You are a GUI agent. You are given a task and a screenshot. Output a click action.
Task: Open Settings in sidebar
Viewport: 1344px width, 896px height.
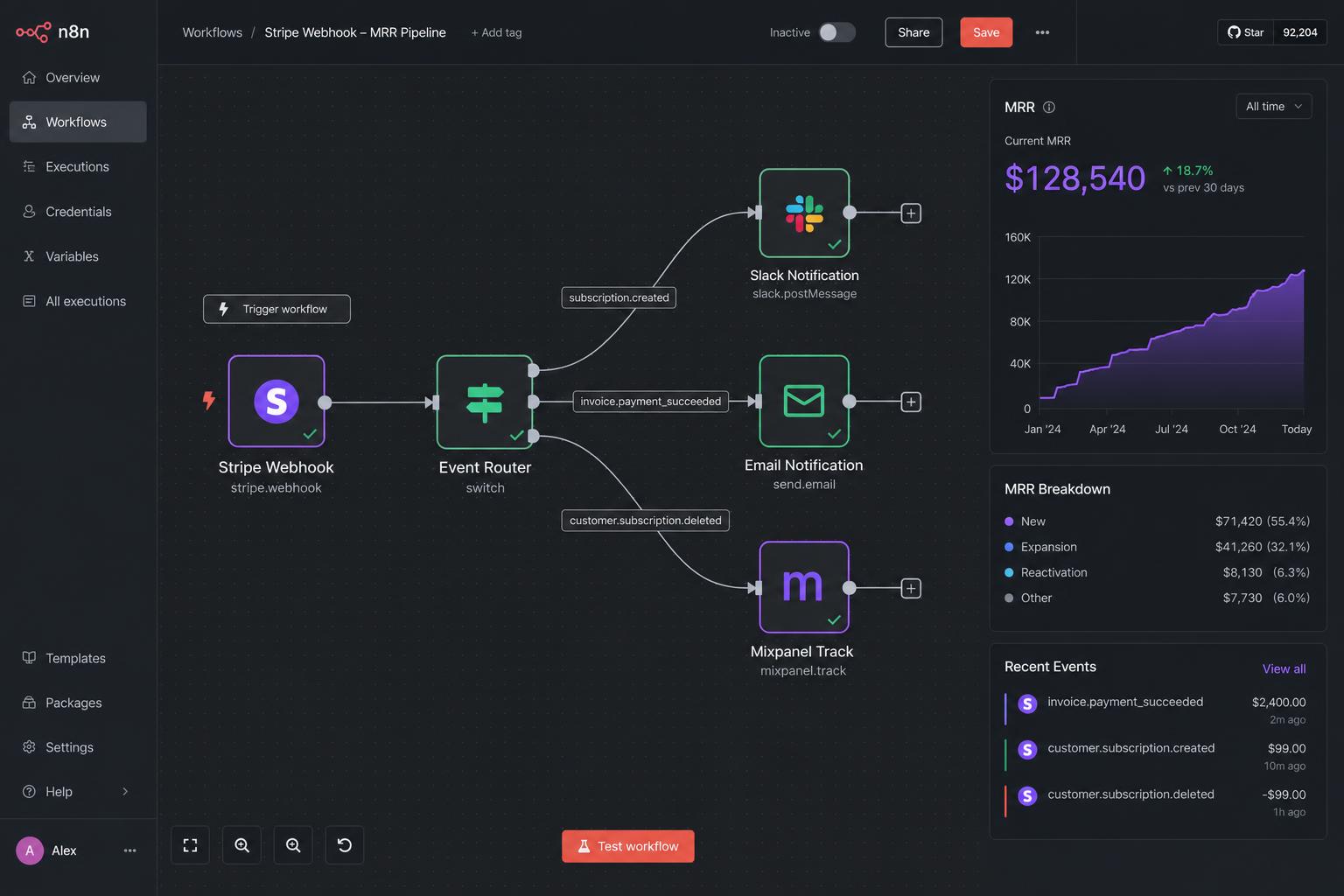pos(78,747)
